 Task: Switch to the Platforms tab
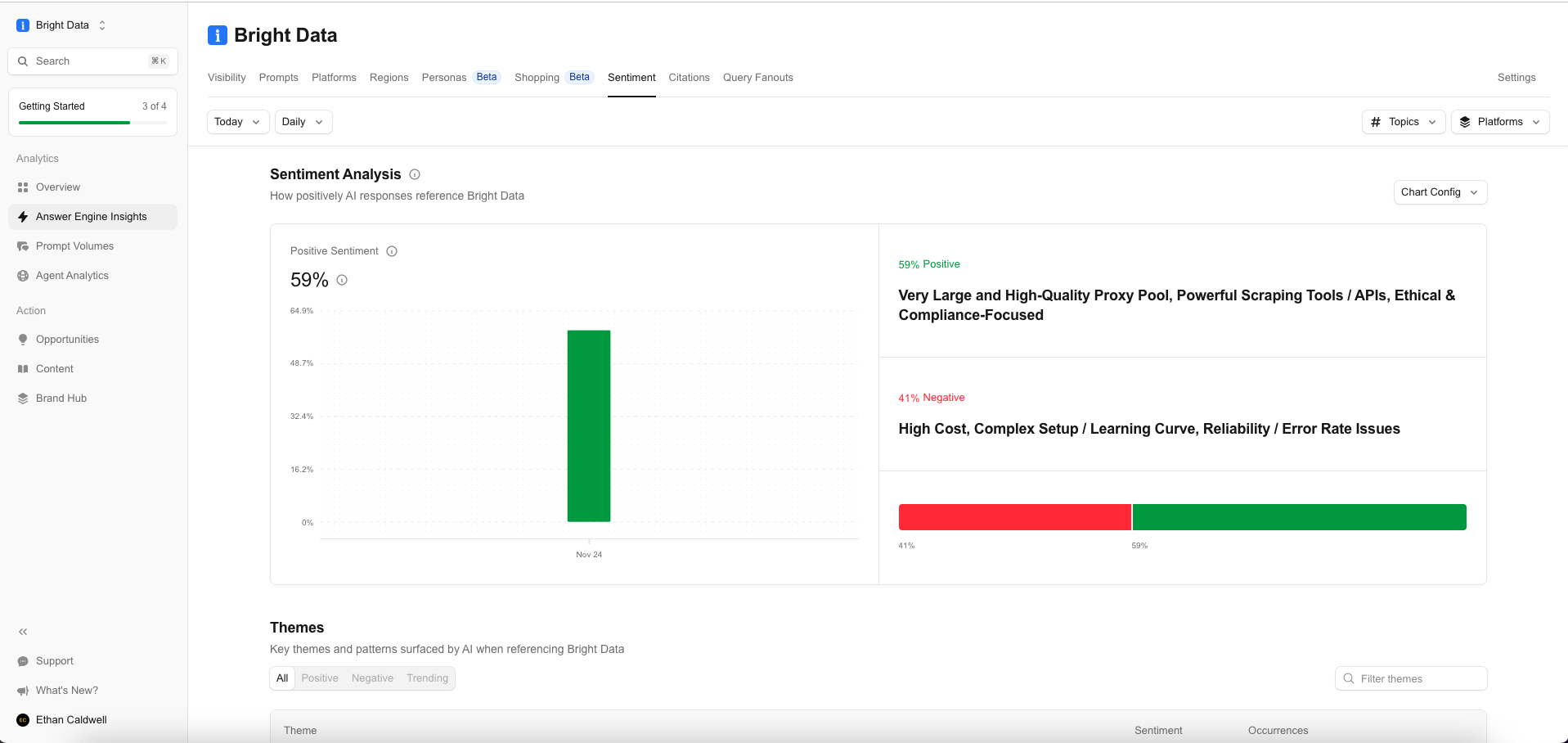(334, 78)
